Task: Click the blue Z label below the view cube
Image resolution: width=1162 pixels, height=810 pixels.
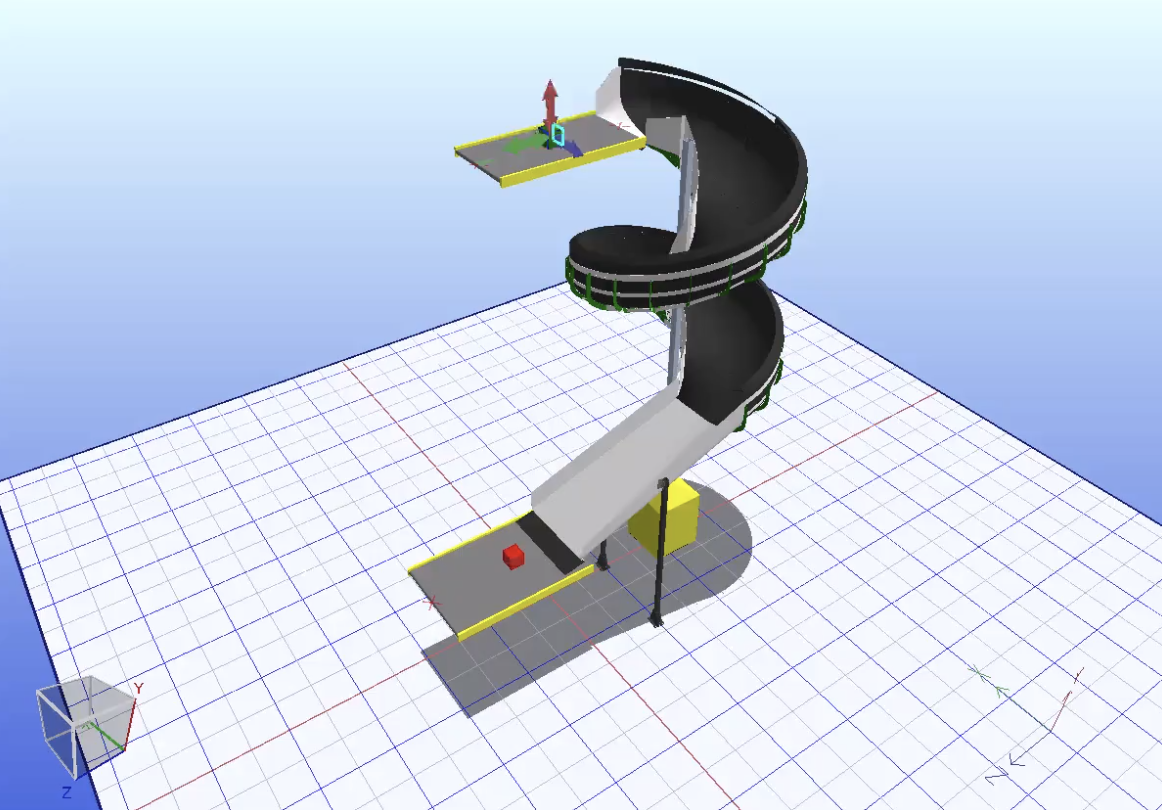Action: [x=65, y=792]
